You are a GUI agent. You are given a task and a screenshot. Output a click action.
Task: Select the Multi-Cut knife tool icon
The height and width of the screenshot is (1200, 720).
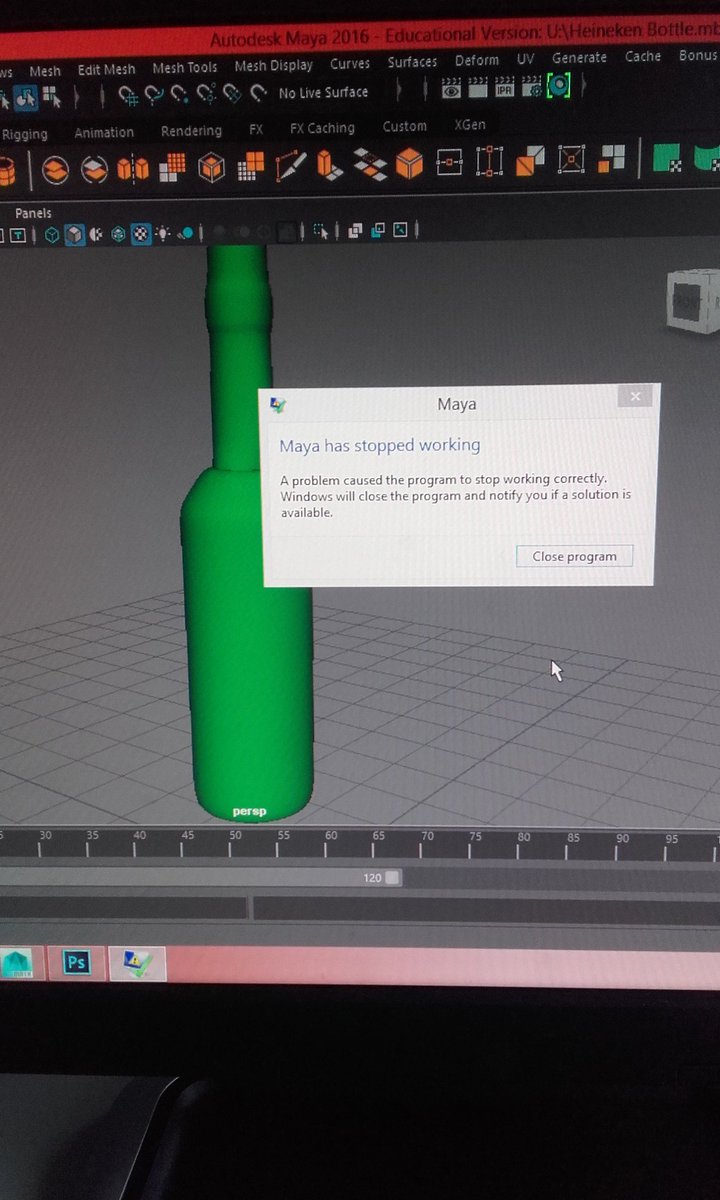click(x=290, y=164)
